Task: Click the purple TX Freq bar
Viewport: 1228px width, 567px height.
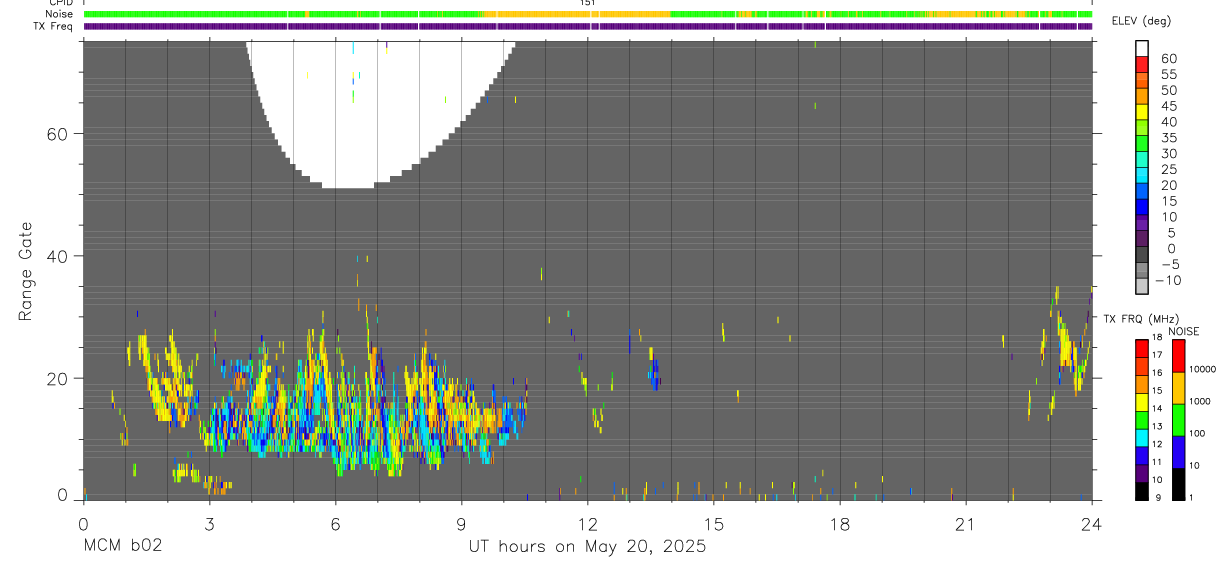Action: click(588, 27)
